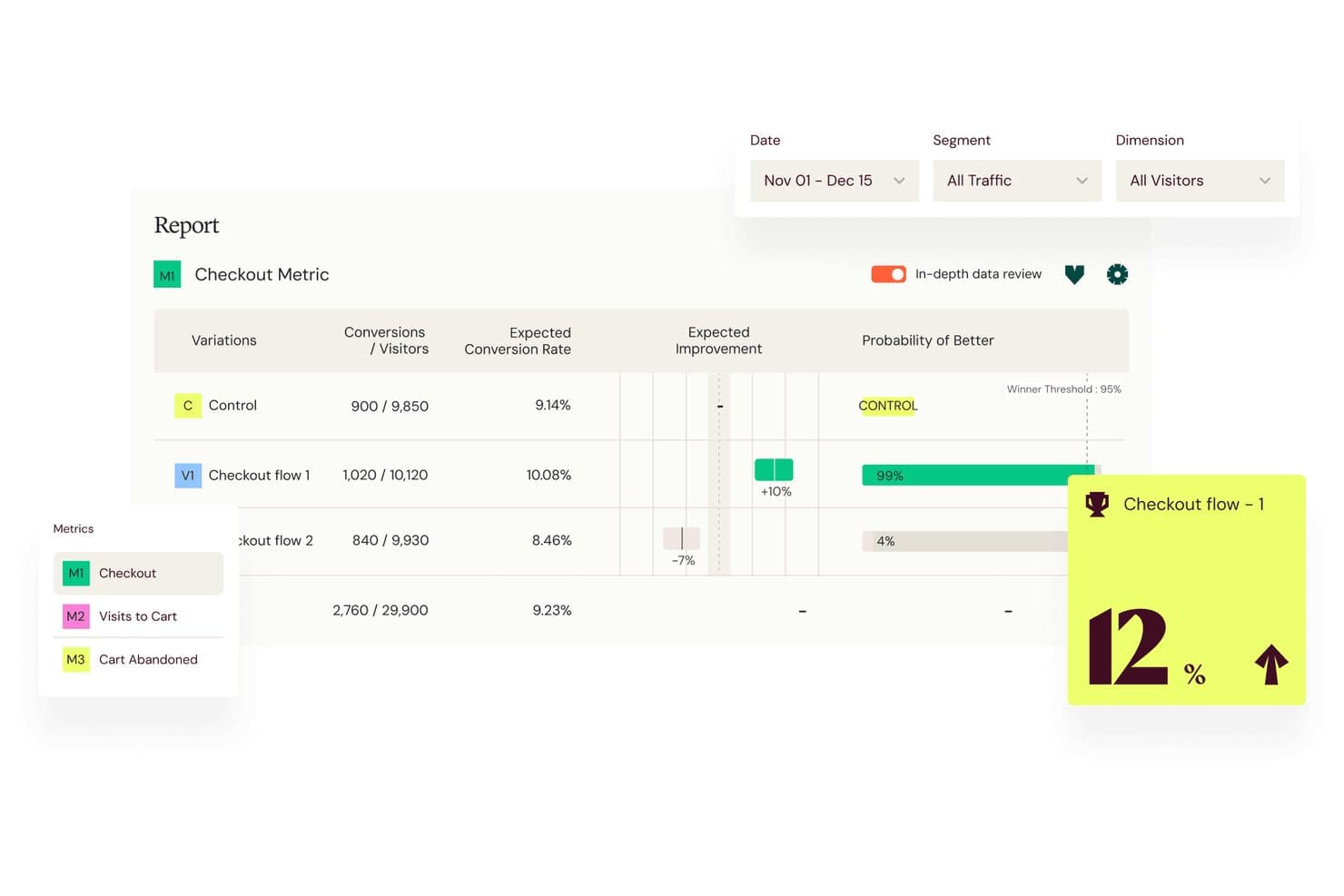This screenshot has height=896, width=1344.
Task: Click the Probability of Better column header
Action: [927, 340]
